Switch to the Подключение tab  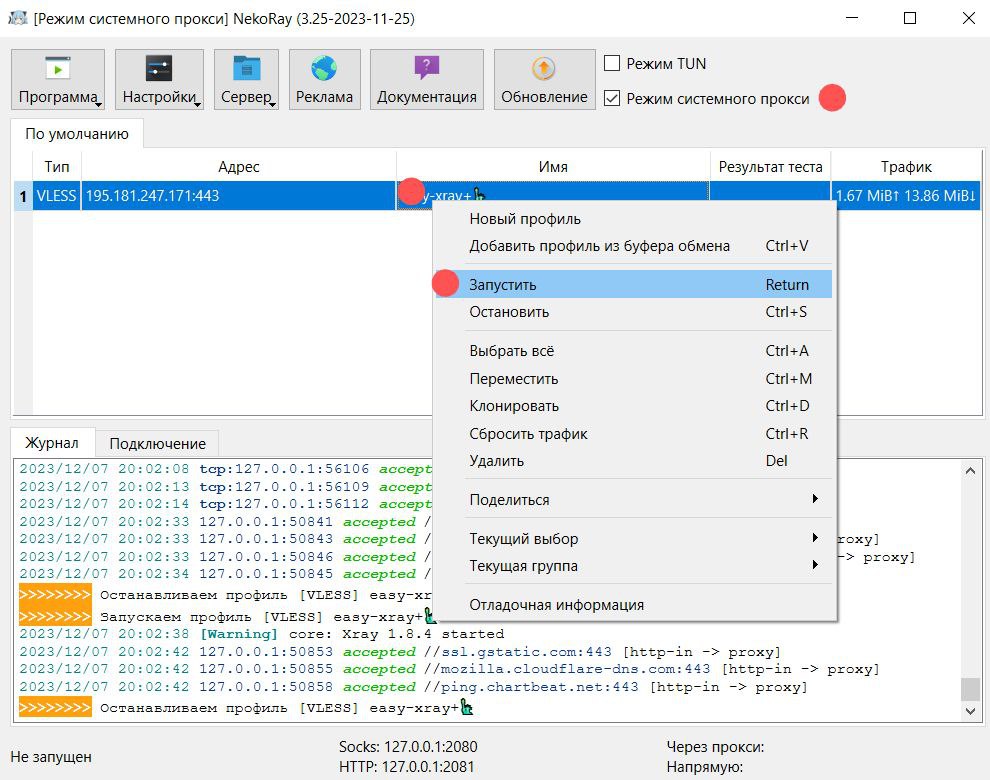click(157, 444)
